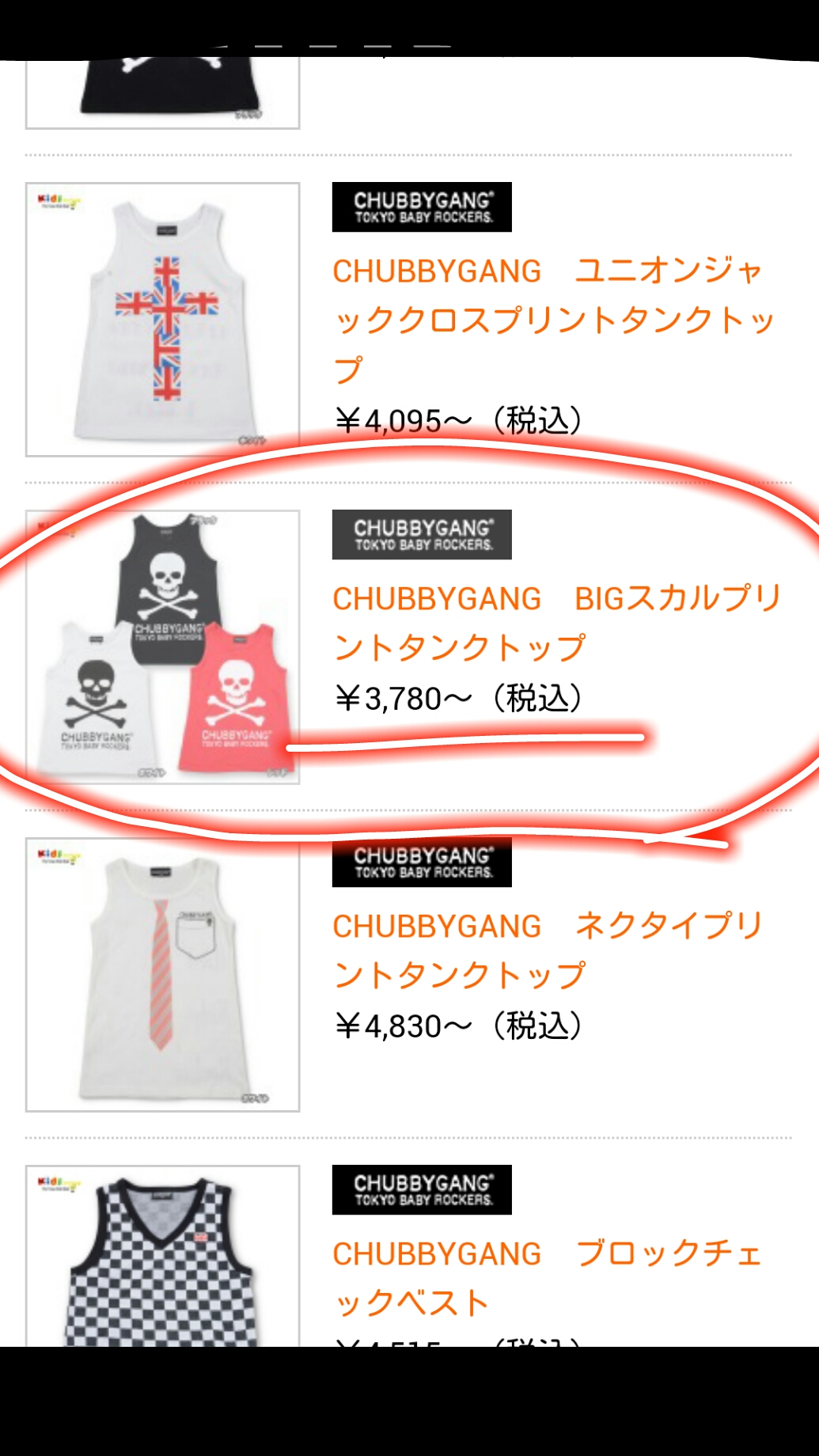Open the block check vest thumbnail
Viewport: 819px width, 1456px height.
point(162,1256)
